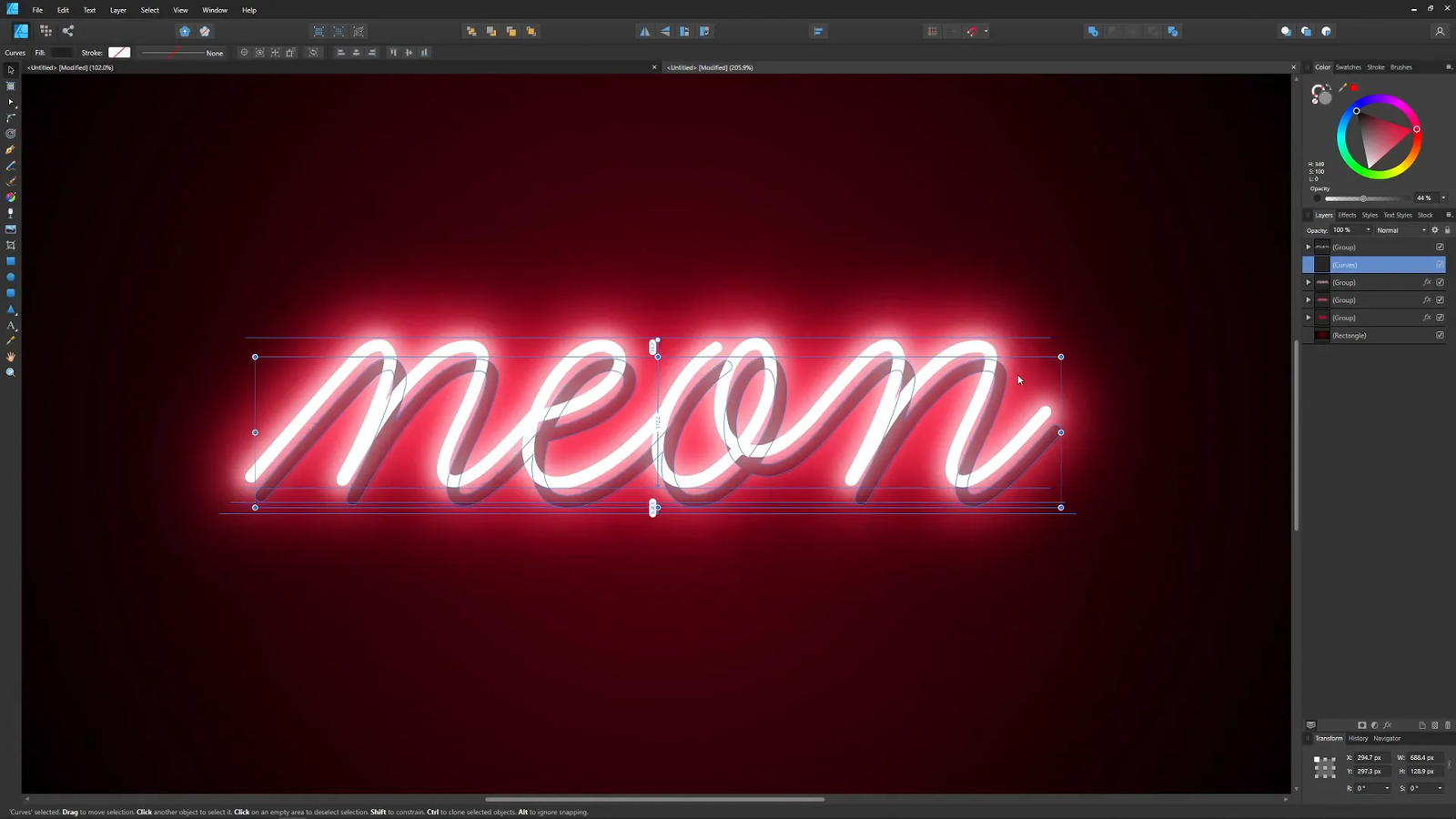This screenshot has width=1456, height=819.
Task: Lock the selected layer in Layers panel
Action: point(1447,230)
